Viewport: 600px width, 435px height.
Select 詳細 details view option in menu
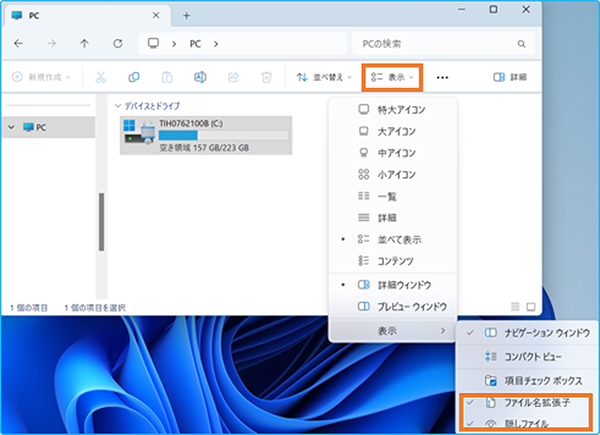[x=393, y=218]
